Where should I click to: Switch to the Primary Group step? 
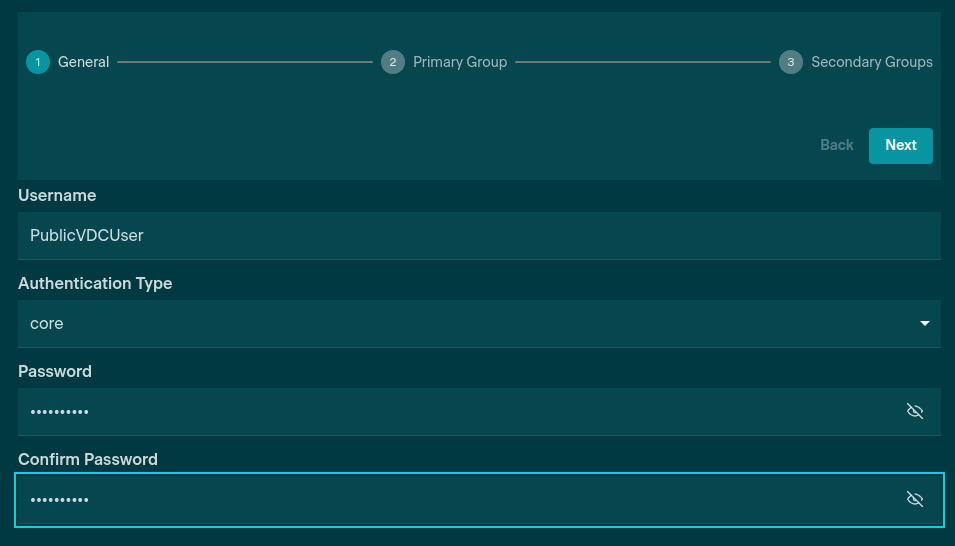pos(460,62)
